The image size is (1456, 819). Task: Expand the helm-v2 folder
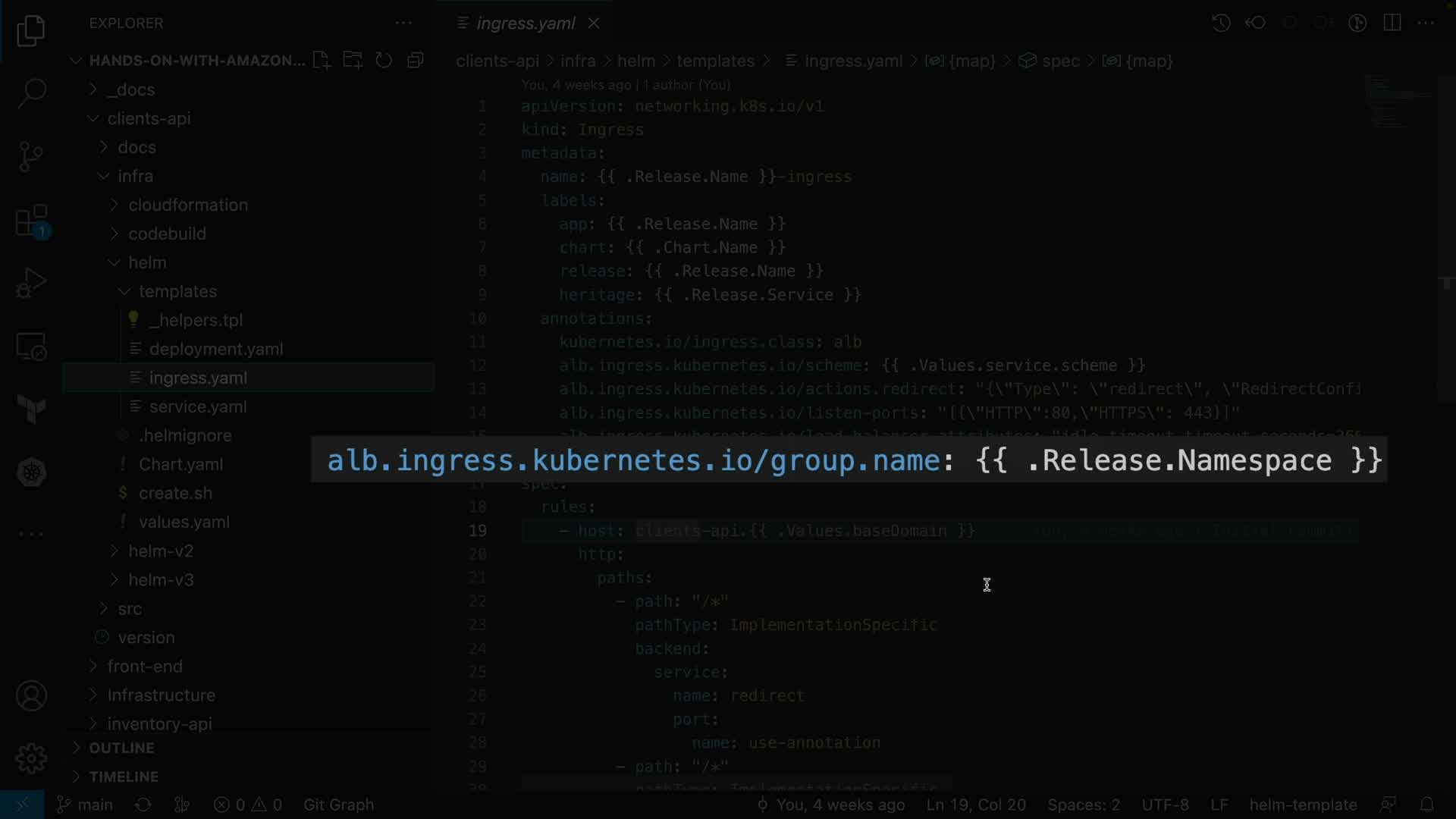pyautogui.click(x=160, y=551)
